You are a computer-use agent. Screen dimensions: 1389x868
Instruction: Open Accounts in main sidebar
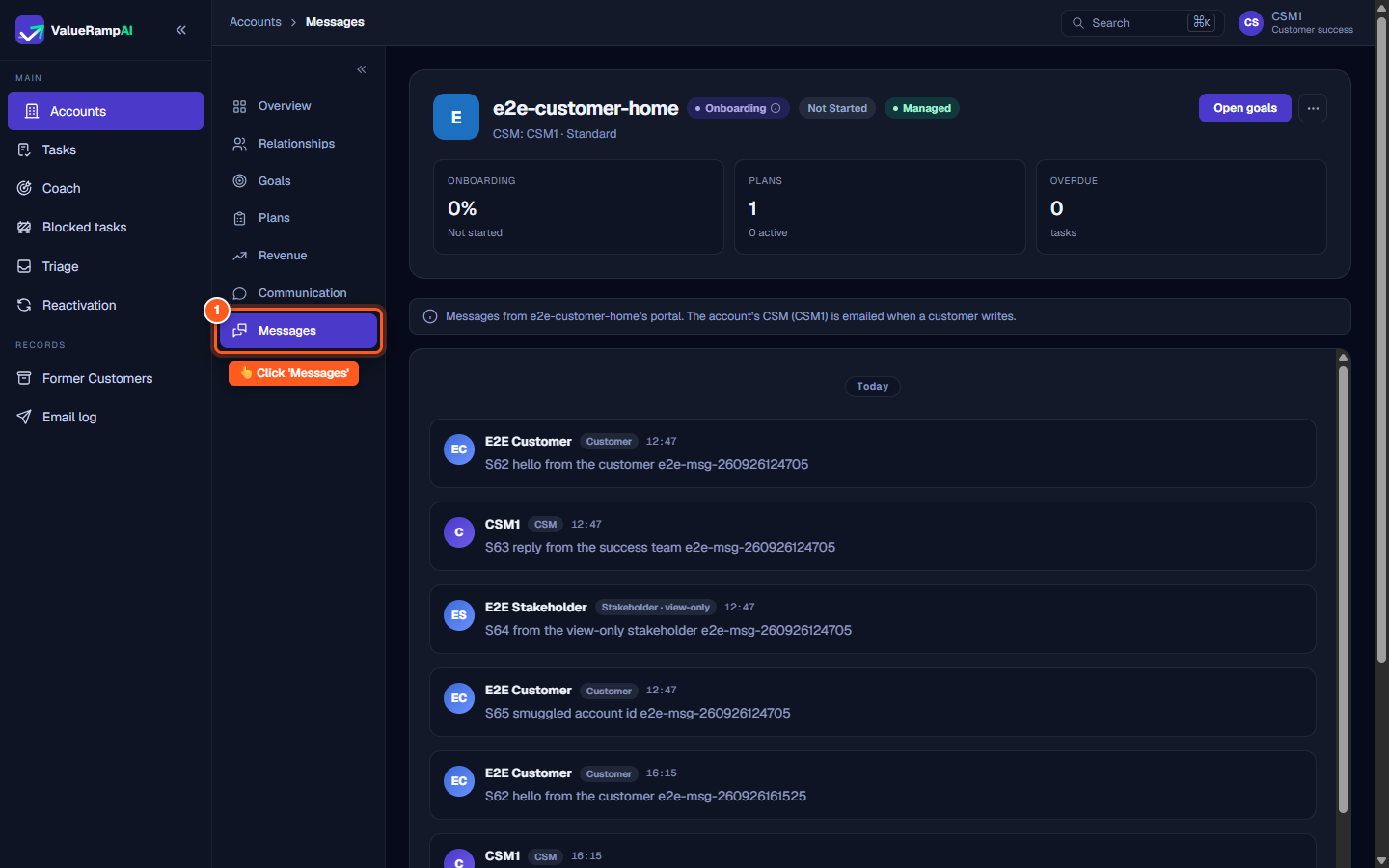105,111
